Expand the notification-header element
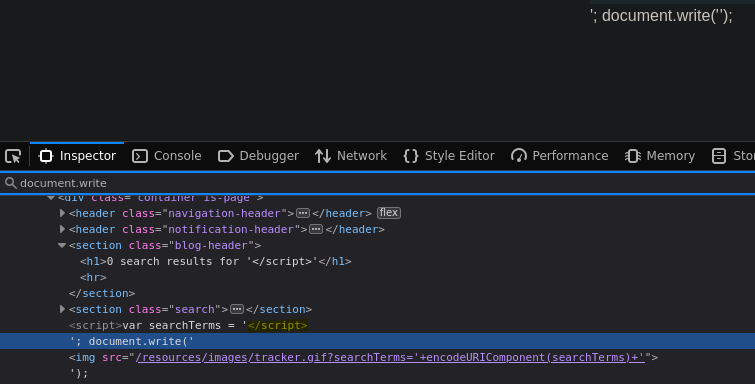Screen dimensions: 755x384 [x=62, y=229]
